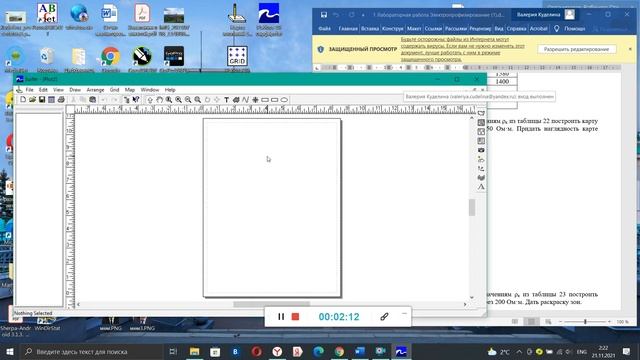Select the Polyline drawing tool in Surfer
This screenshot has height=360, width=640.
point(245,100)
